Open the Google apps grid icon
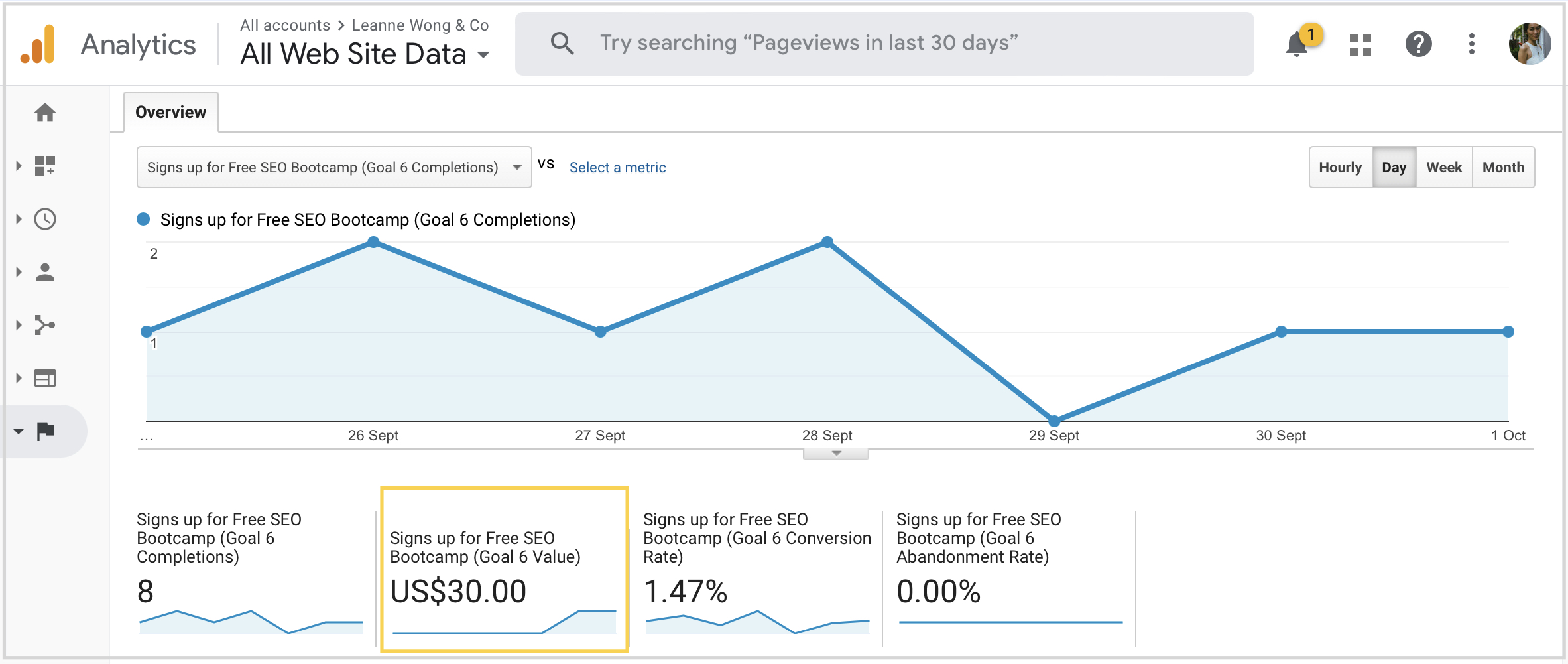The height and width of the screenshot is (664, 1568). [1360, 44]
